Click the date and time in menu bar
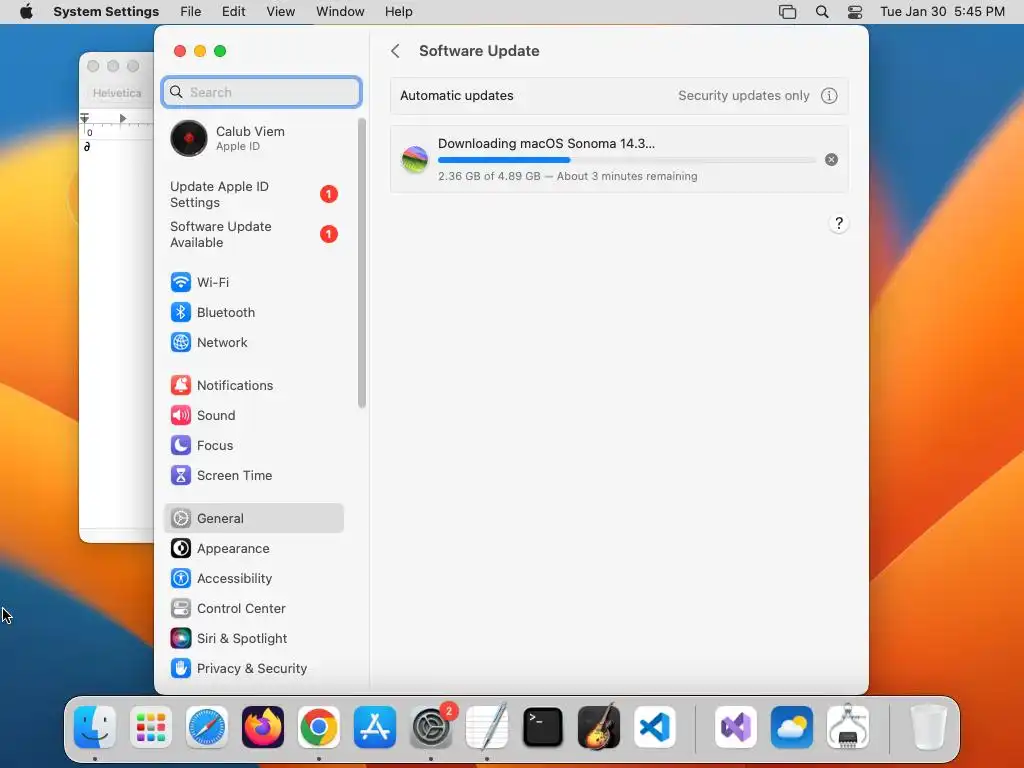 (942, 12)
